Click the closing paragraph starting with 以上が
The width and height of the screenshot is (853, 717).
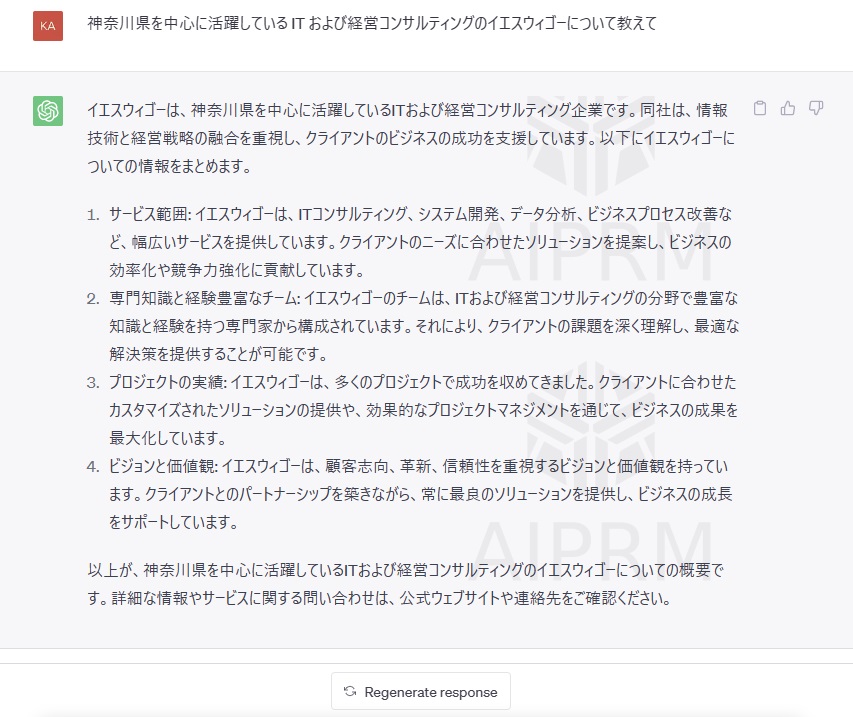click(x=406, y=584)
